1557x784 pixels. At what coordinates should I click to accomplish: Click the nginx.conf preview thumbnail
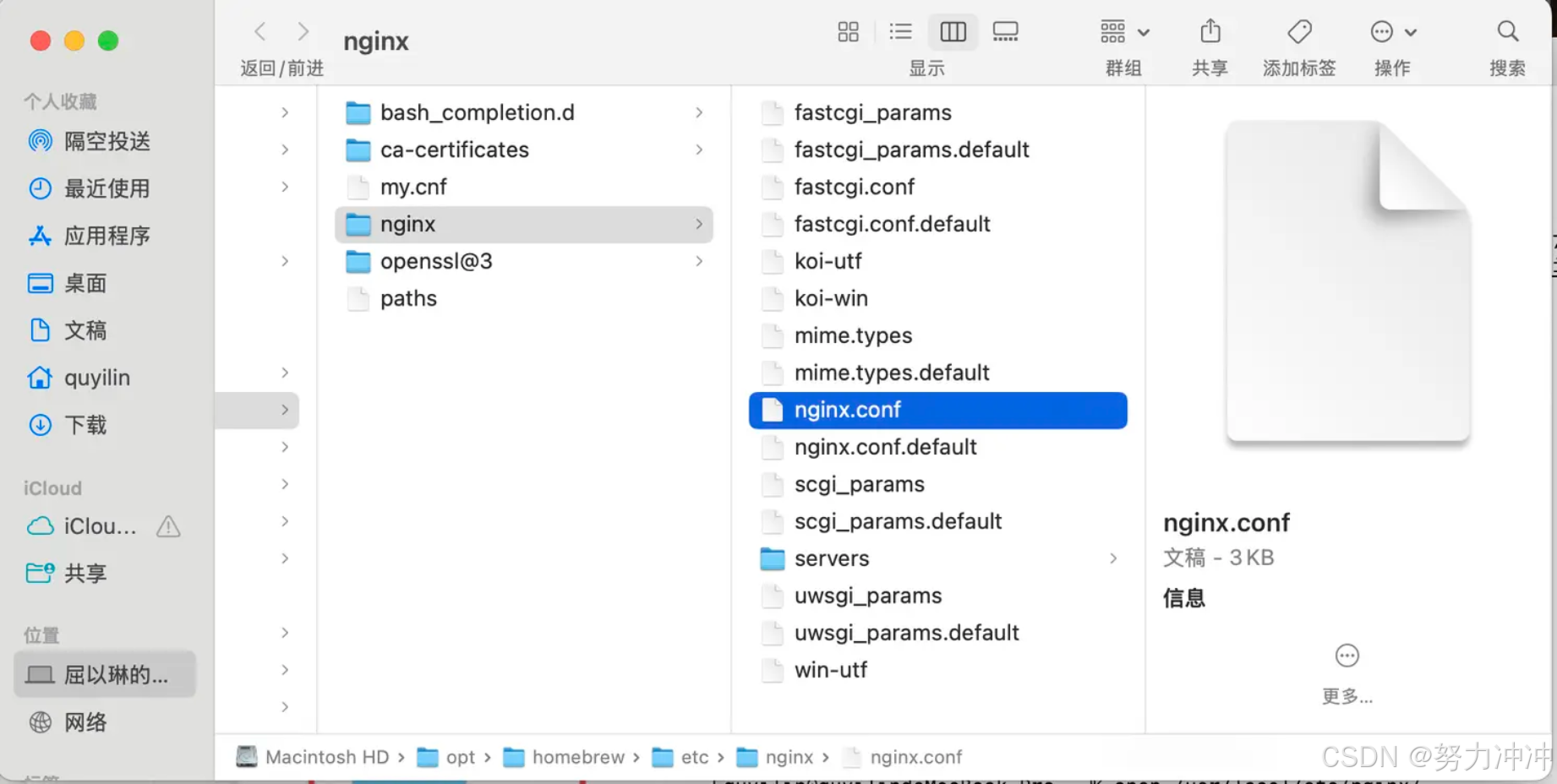tap(1348, 281)
